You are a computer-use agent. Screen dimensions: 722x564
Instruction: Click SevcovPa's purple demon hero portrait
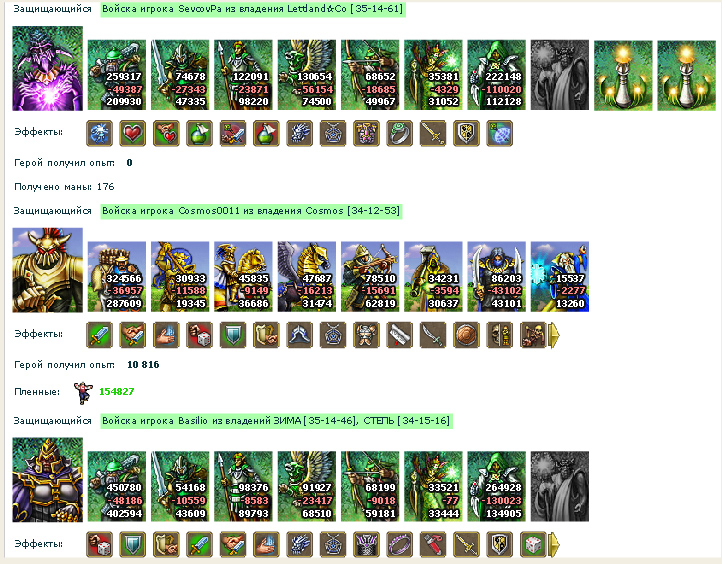click(47, 68)
